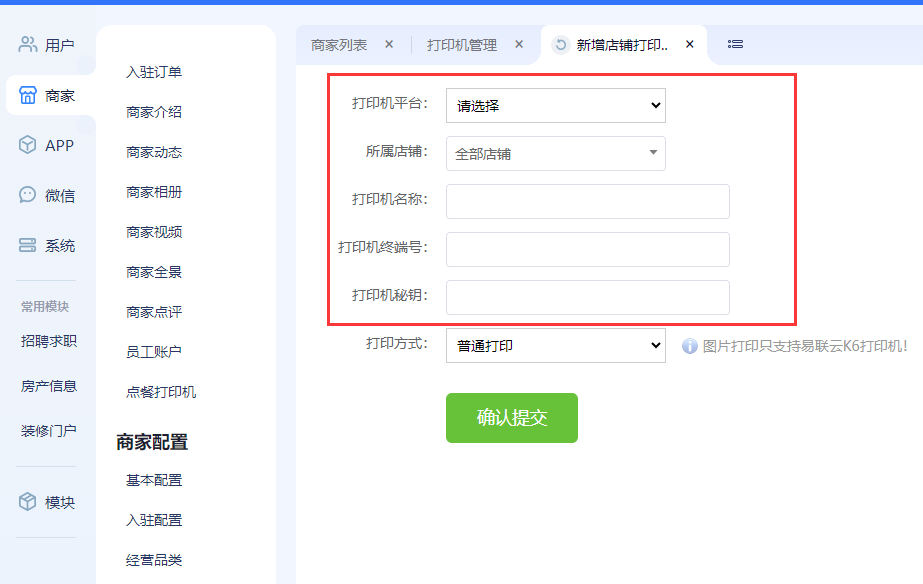
Task: Open 商家全景 in the submenu
Action: pos(154,272)
